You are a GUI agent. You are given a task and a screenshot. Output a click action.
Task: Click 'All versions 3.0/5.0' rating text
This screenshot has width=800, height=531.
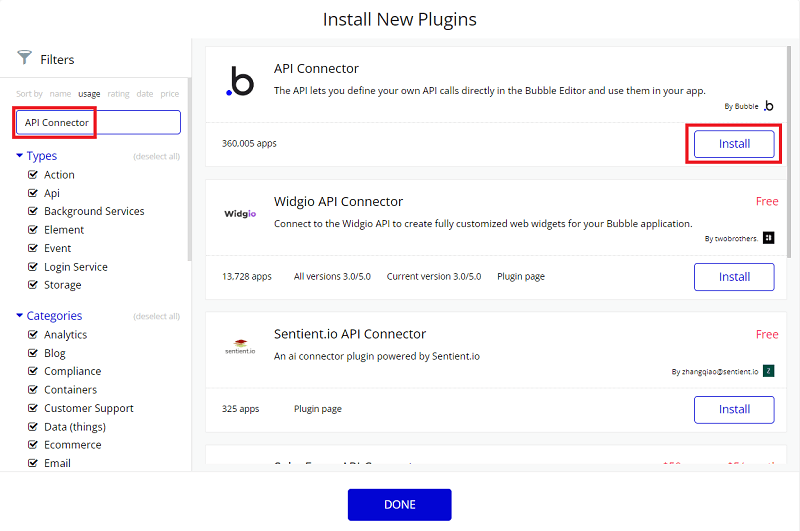click(x=332, y=276)
